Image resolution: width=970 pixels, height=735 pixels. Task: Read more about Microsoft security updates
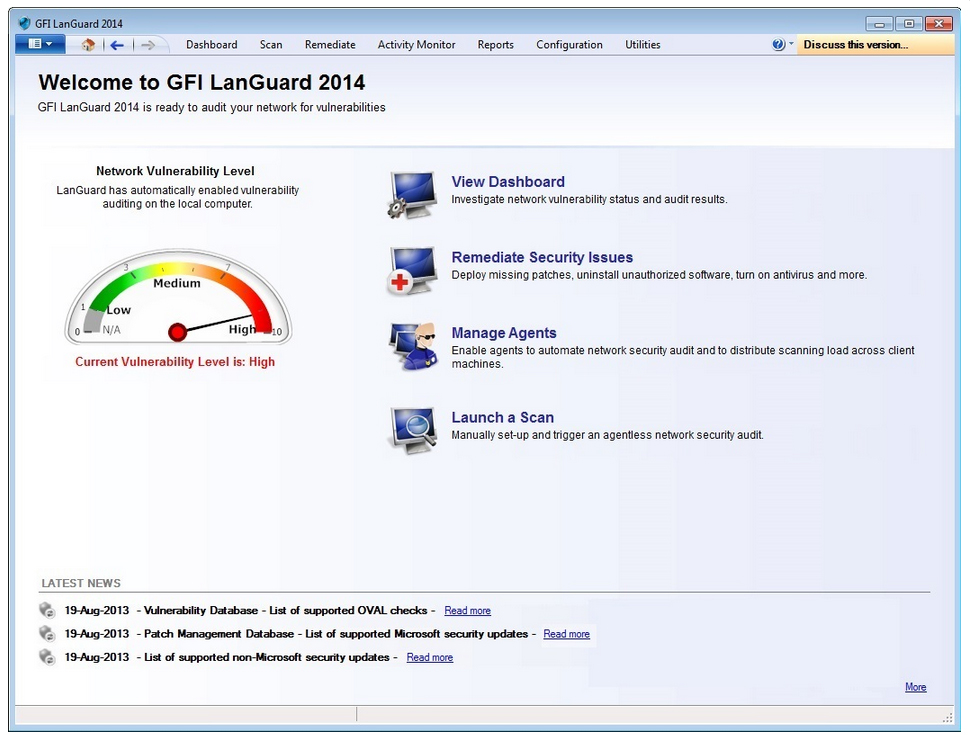(x=566, y=634)
